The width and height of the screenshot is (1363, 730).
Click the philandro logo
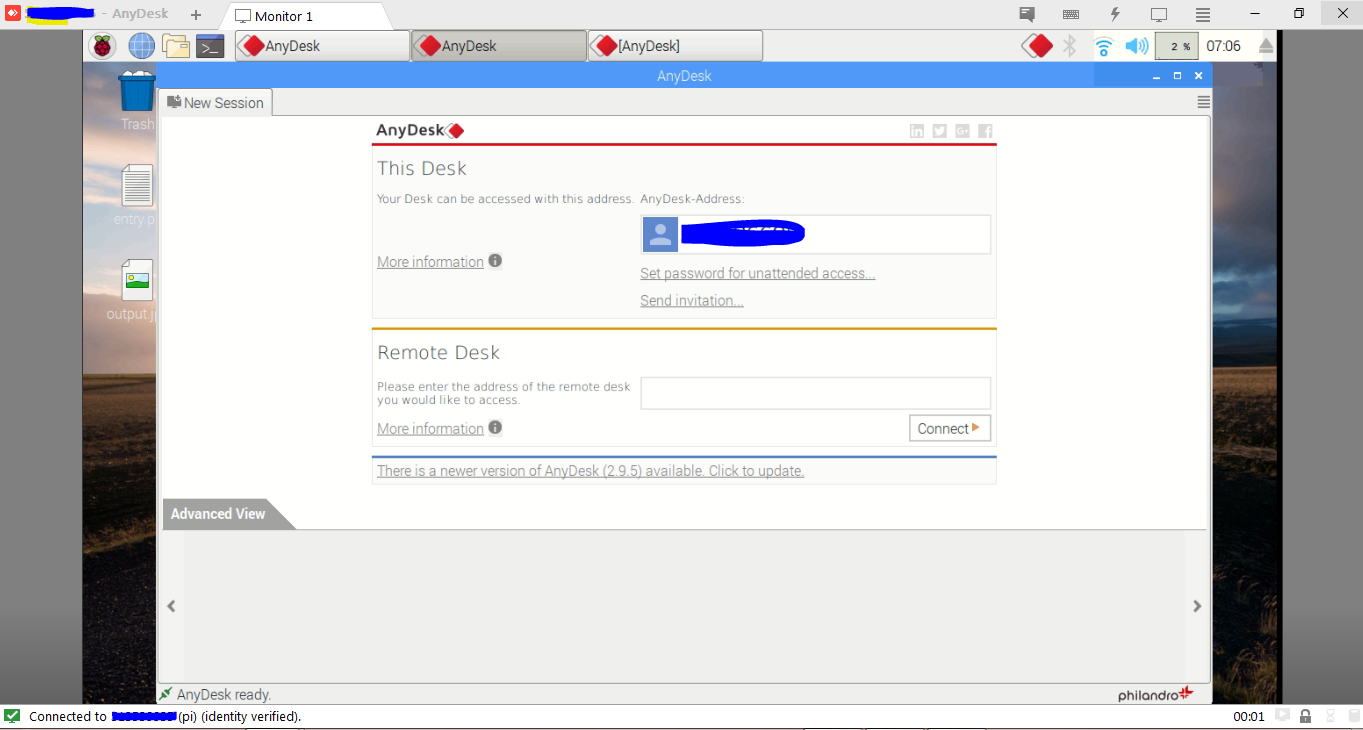pos(1156,694)
